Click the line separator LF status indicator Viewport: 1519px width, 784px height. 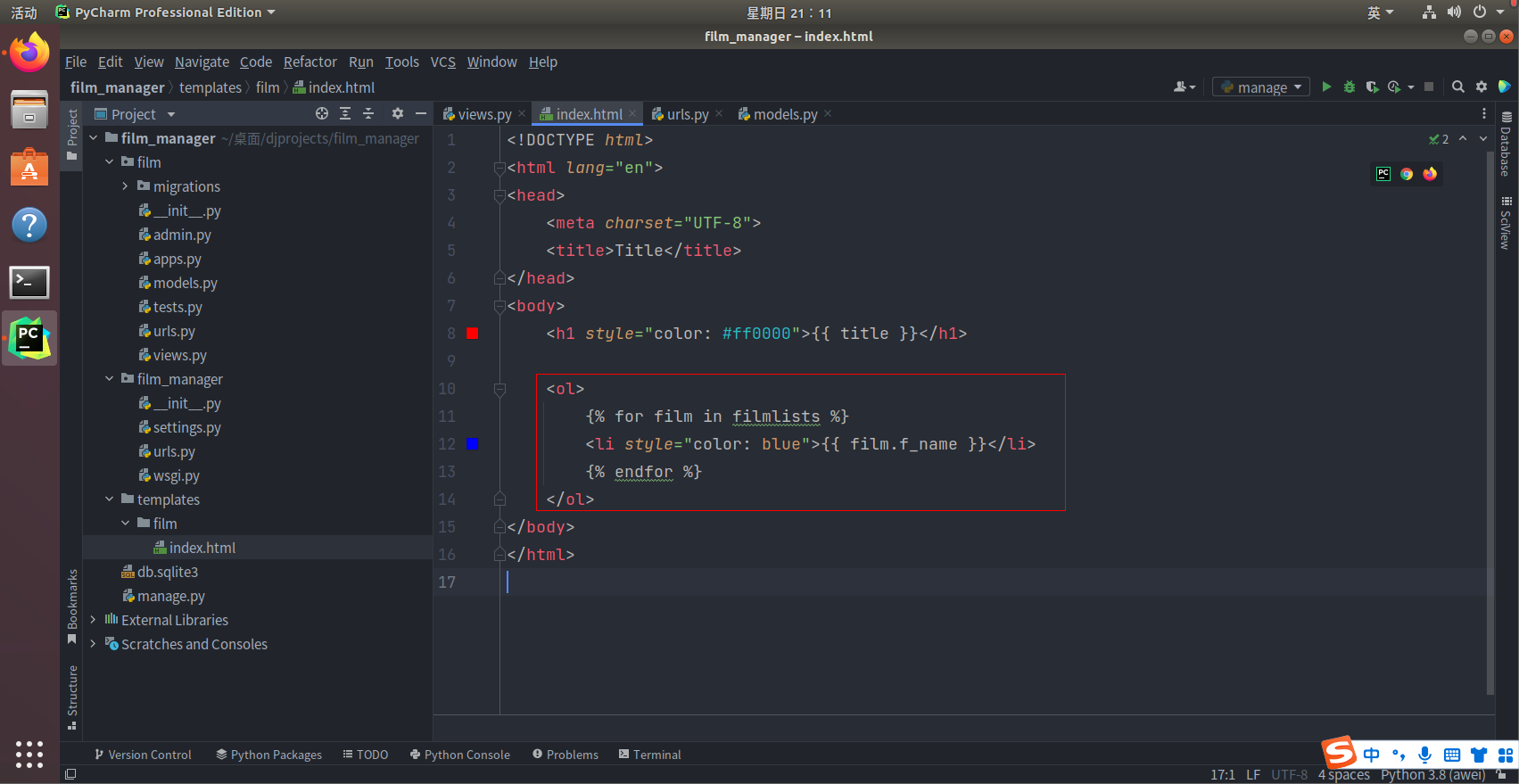pyautogui.click(x=1253, y=774)
